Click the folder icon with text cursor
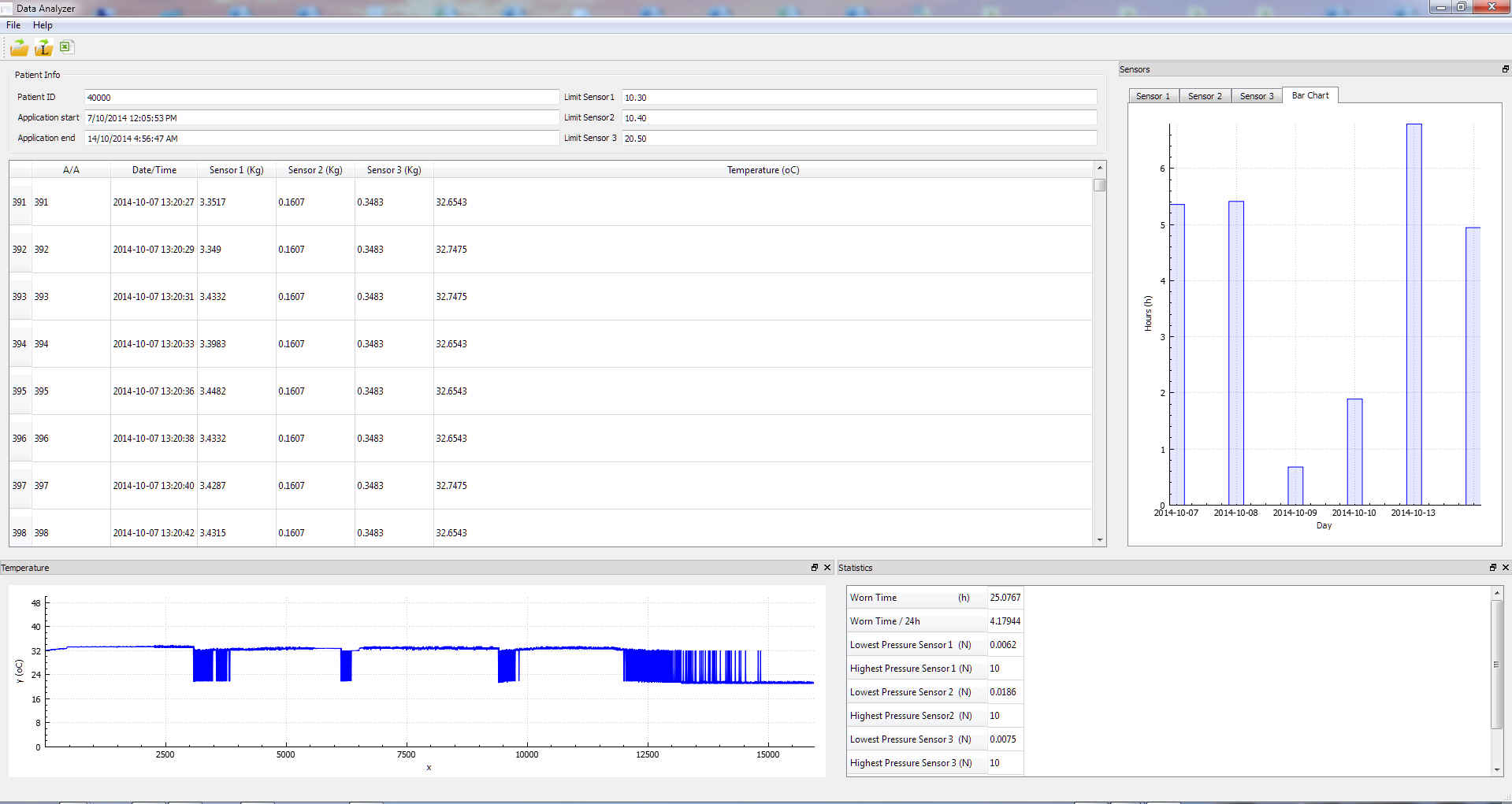Viewport: 1512px width, 804px height. point(43,48)
